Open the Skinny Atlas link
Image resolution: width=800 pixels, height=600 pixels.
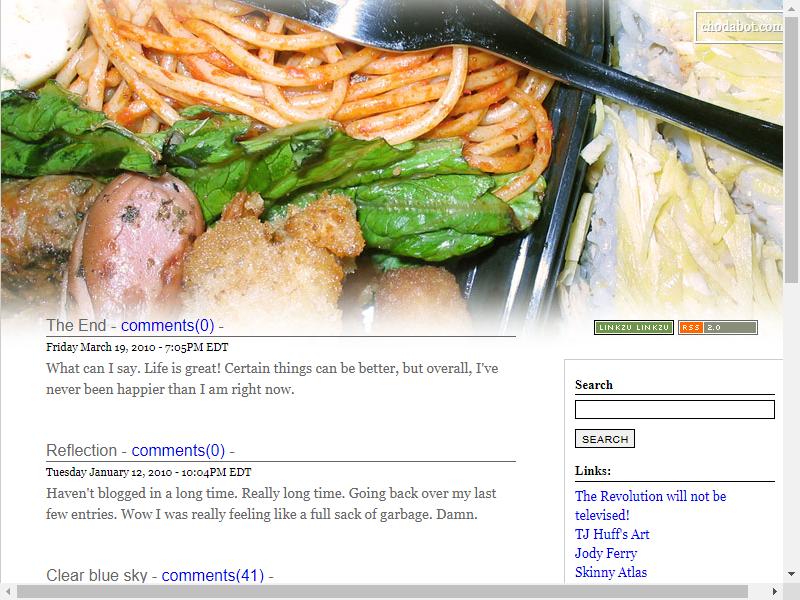[611, 572]
